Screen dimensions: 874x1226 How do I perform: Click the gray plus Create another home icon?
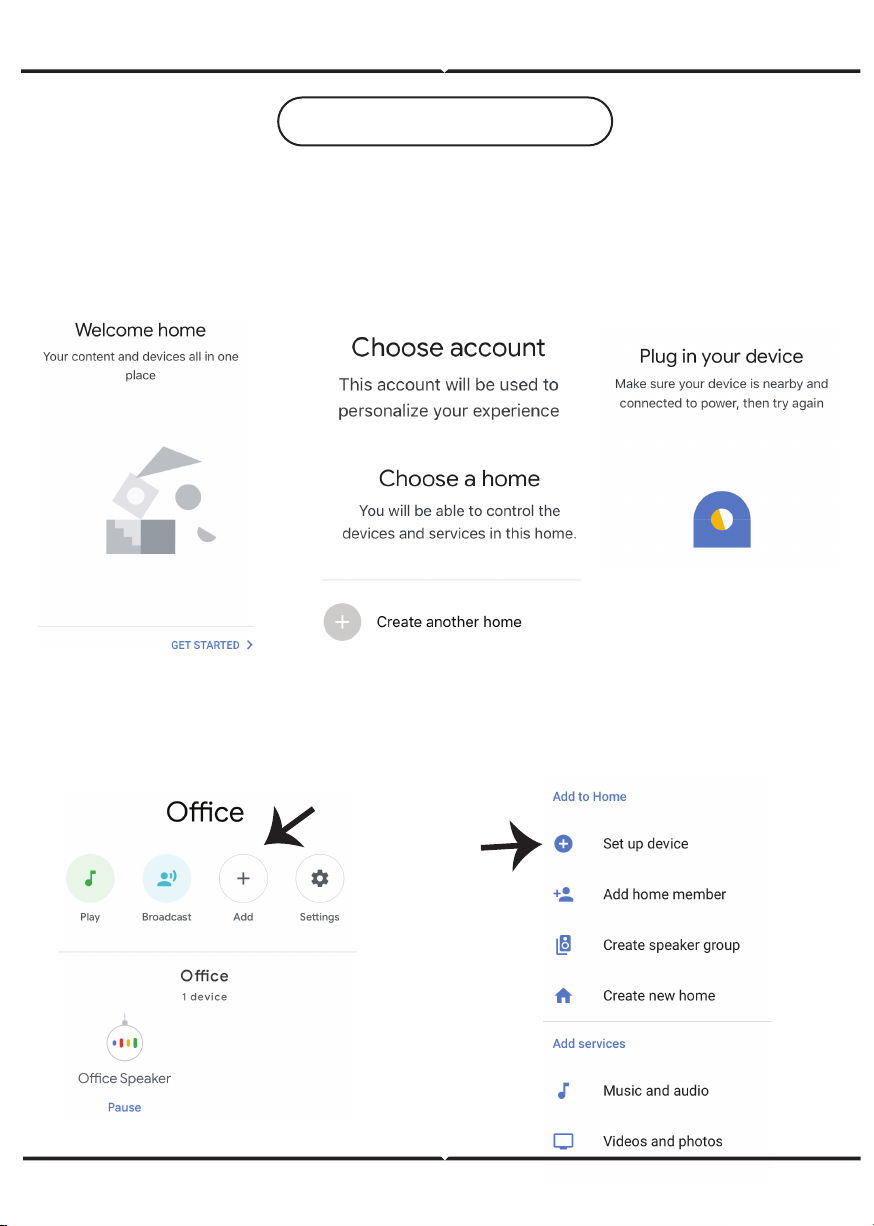point(342,622)
